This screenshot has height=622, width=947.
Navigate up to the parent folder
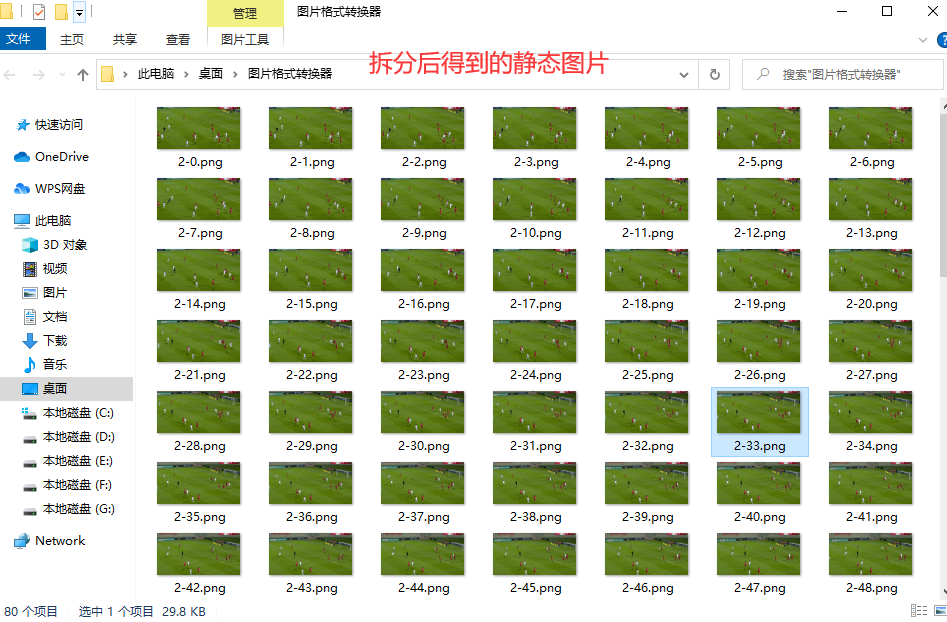83,74
